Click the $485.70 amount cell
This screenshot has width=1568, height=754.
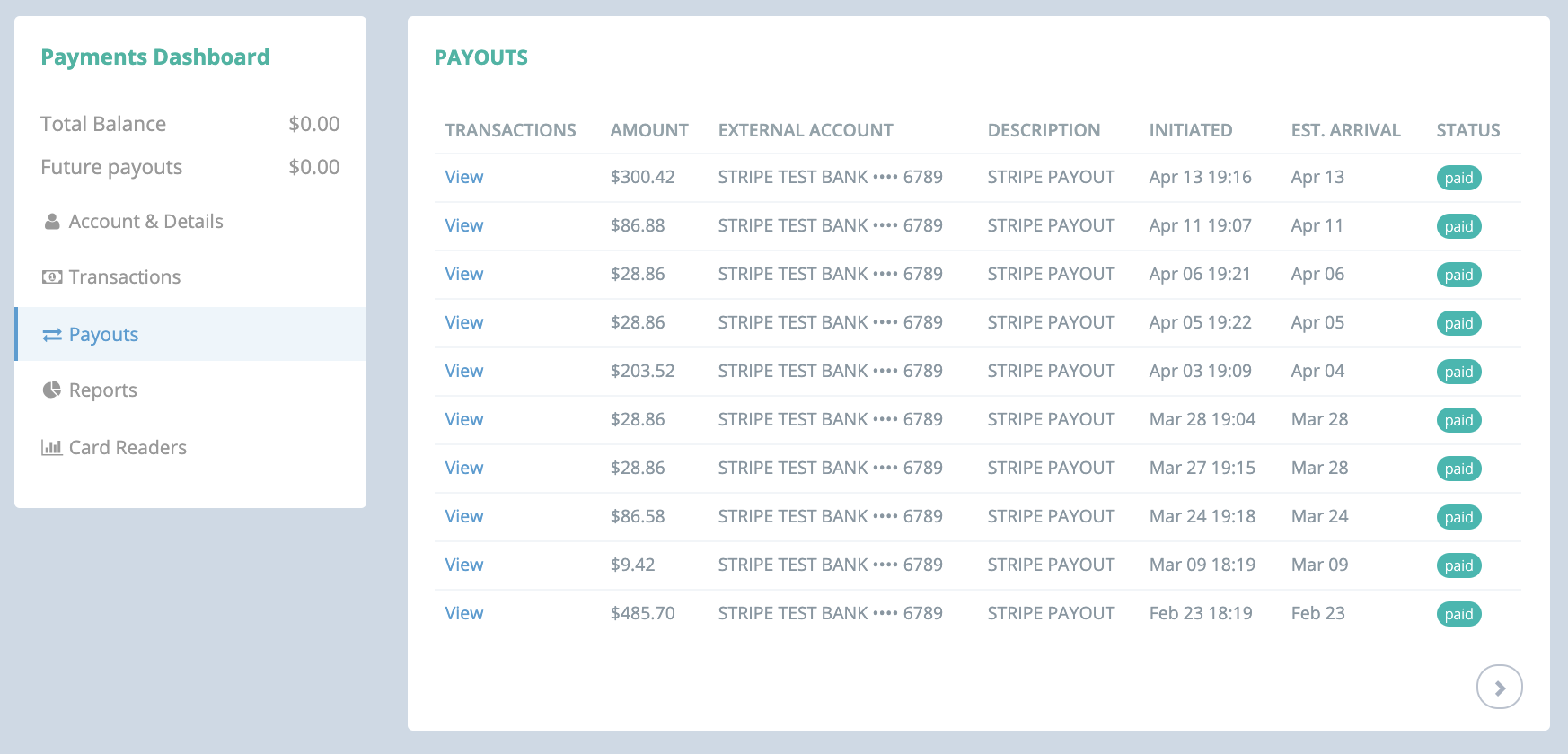tap(643, 613)
